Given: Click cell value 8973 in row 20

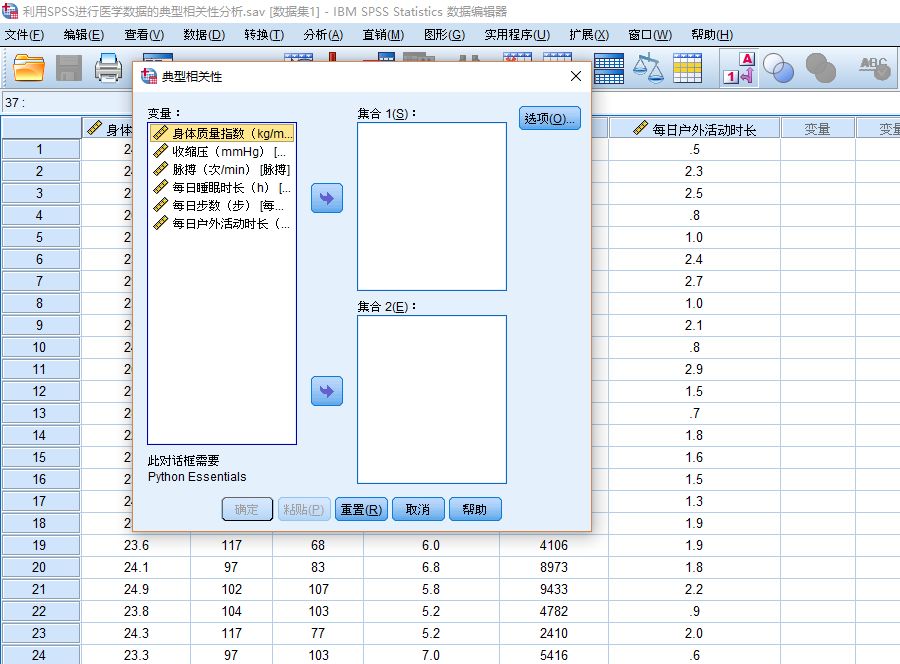Looking at the screenshot, I should pyautogui.click(x=553, y=567).
